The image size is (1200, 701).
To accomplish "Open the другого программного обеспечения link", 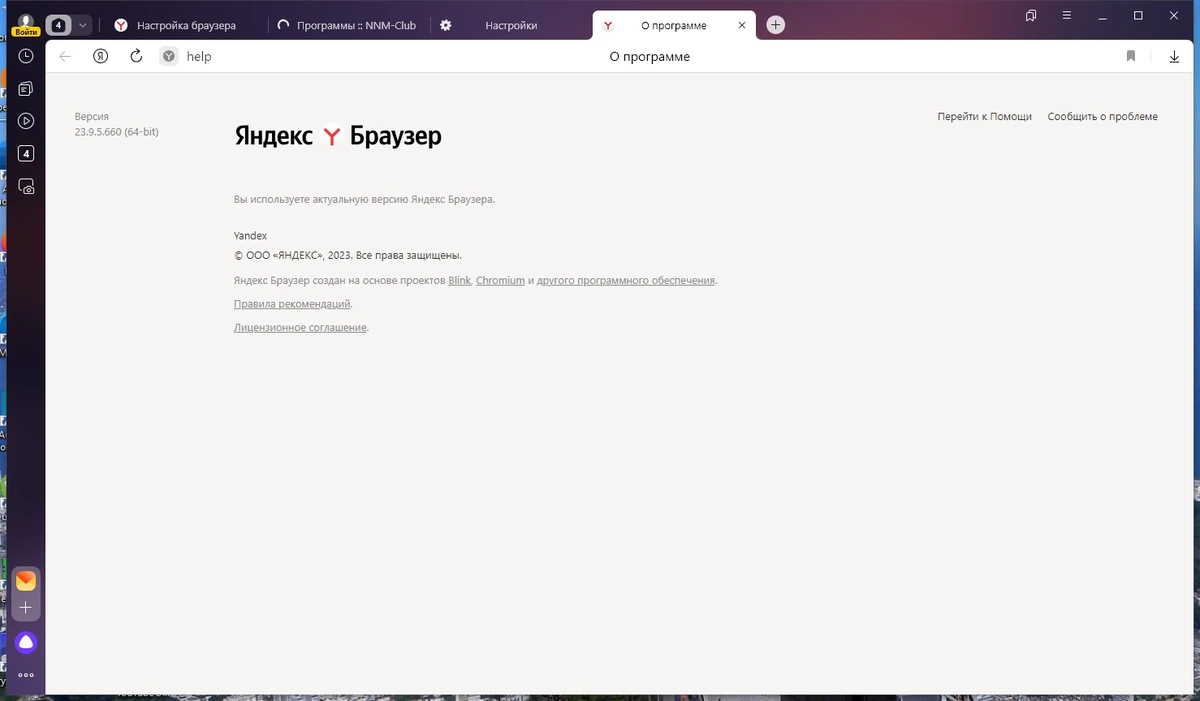I will [626, 281].
